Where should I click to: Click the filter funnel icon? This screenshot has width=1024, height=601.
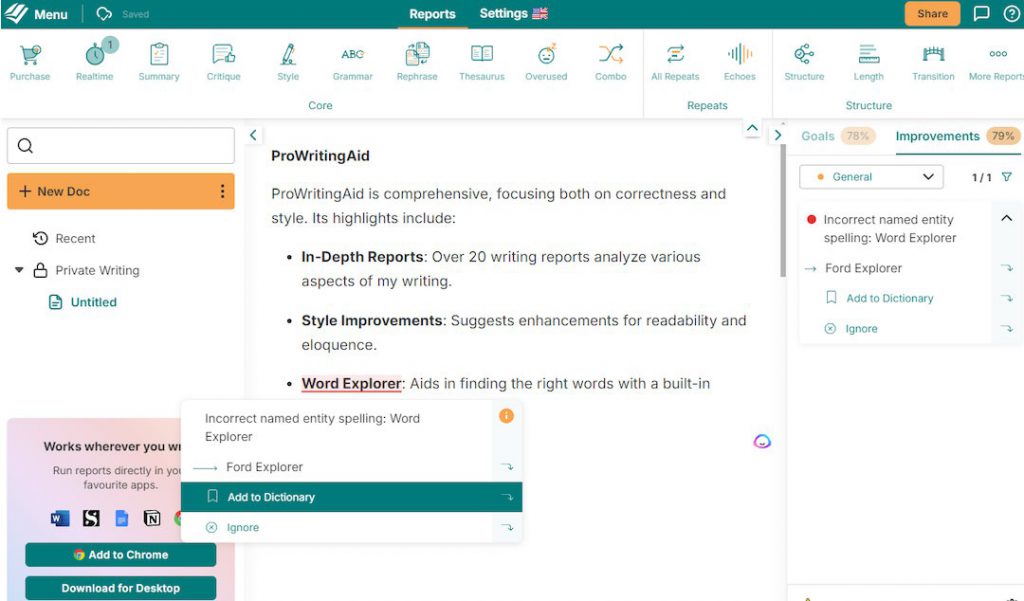[1007, 177]
